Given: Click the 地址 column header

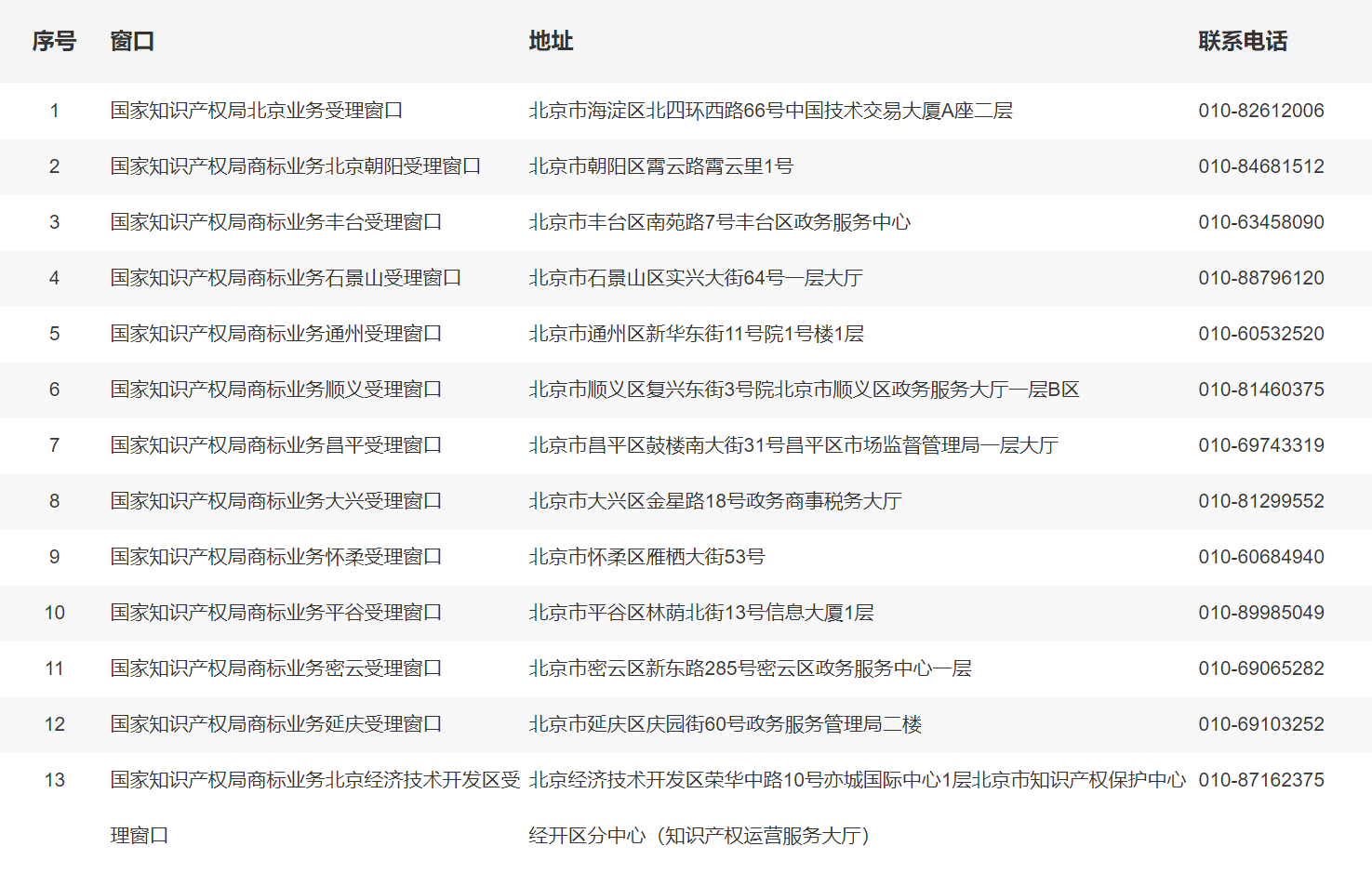Looking at the screenshot, I should click(x=551, y=41).
